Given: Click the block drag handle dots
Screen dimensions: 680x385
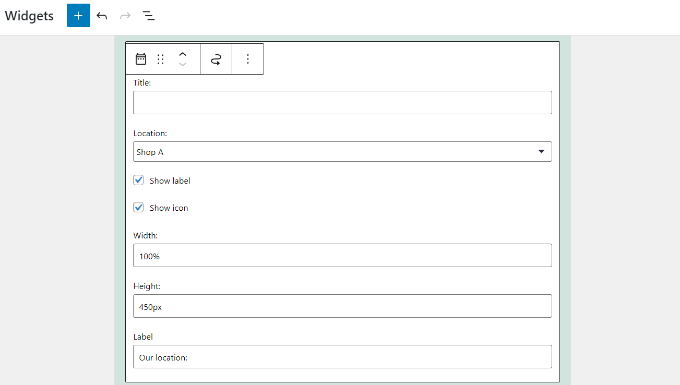Looking at the screenshot, I should point(160,59).
